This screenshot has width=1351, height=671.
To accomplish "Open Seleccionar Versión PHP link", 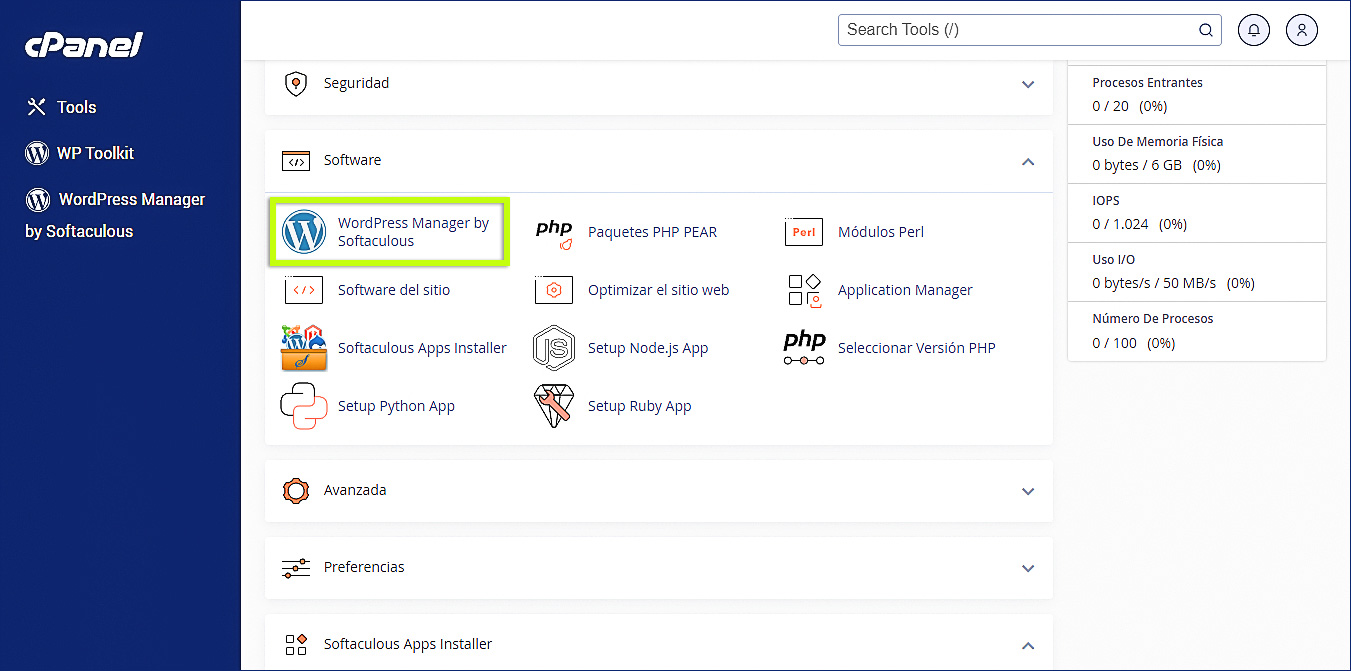I will click(x=916, y=348).
